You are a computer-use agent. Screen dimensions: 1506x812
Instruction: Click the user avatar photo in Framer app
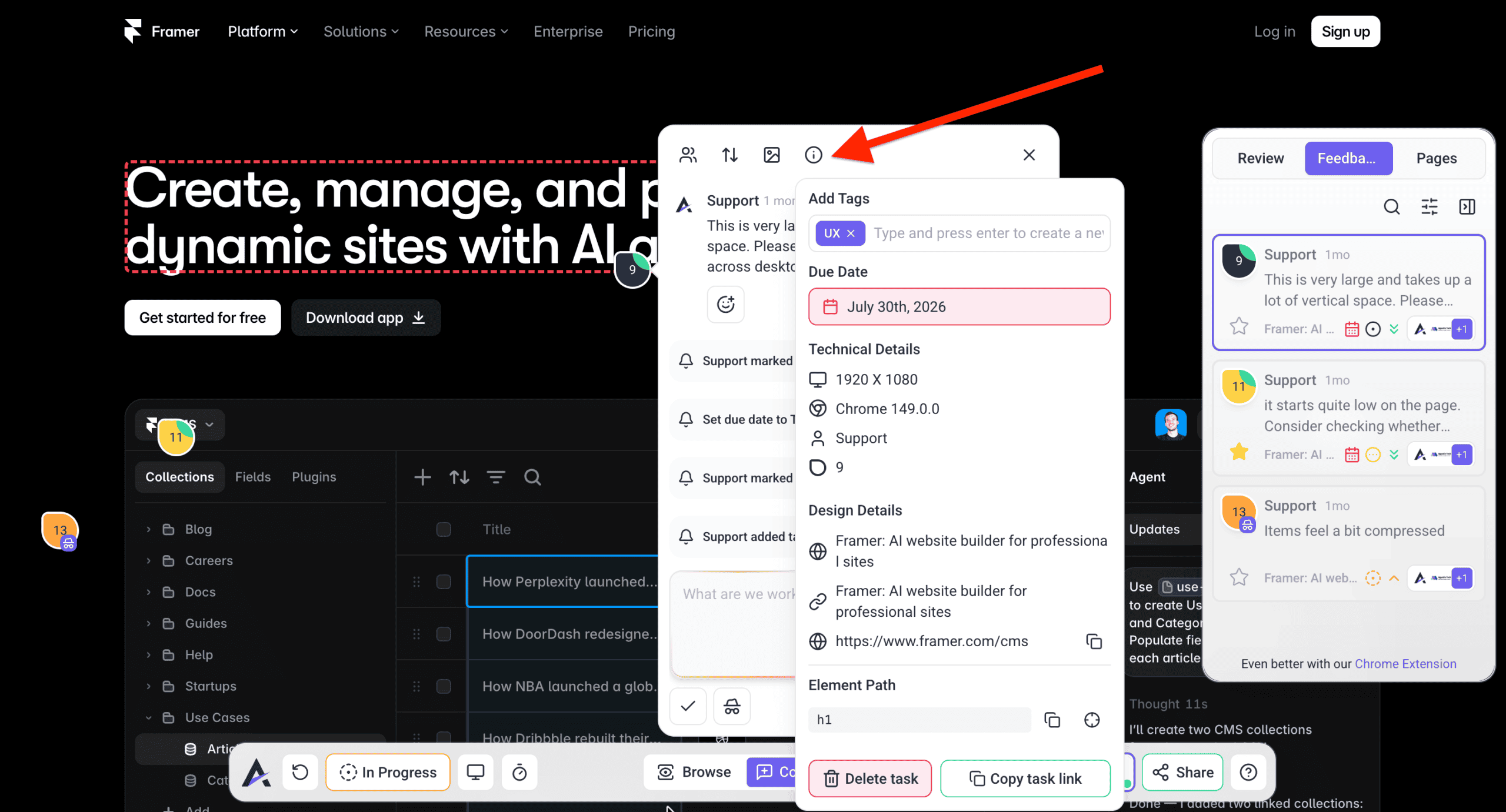tap(1171, 425)
